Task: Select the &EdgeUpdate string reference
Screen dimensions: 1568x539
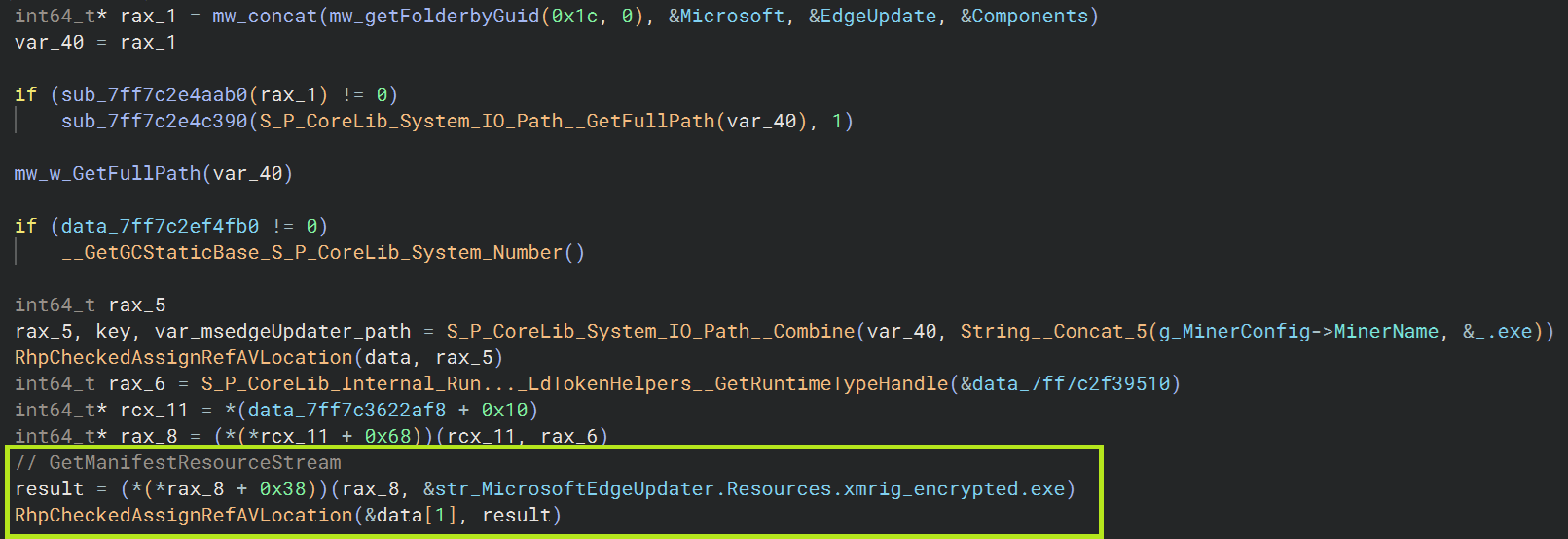Action: pos(872,17)
